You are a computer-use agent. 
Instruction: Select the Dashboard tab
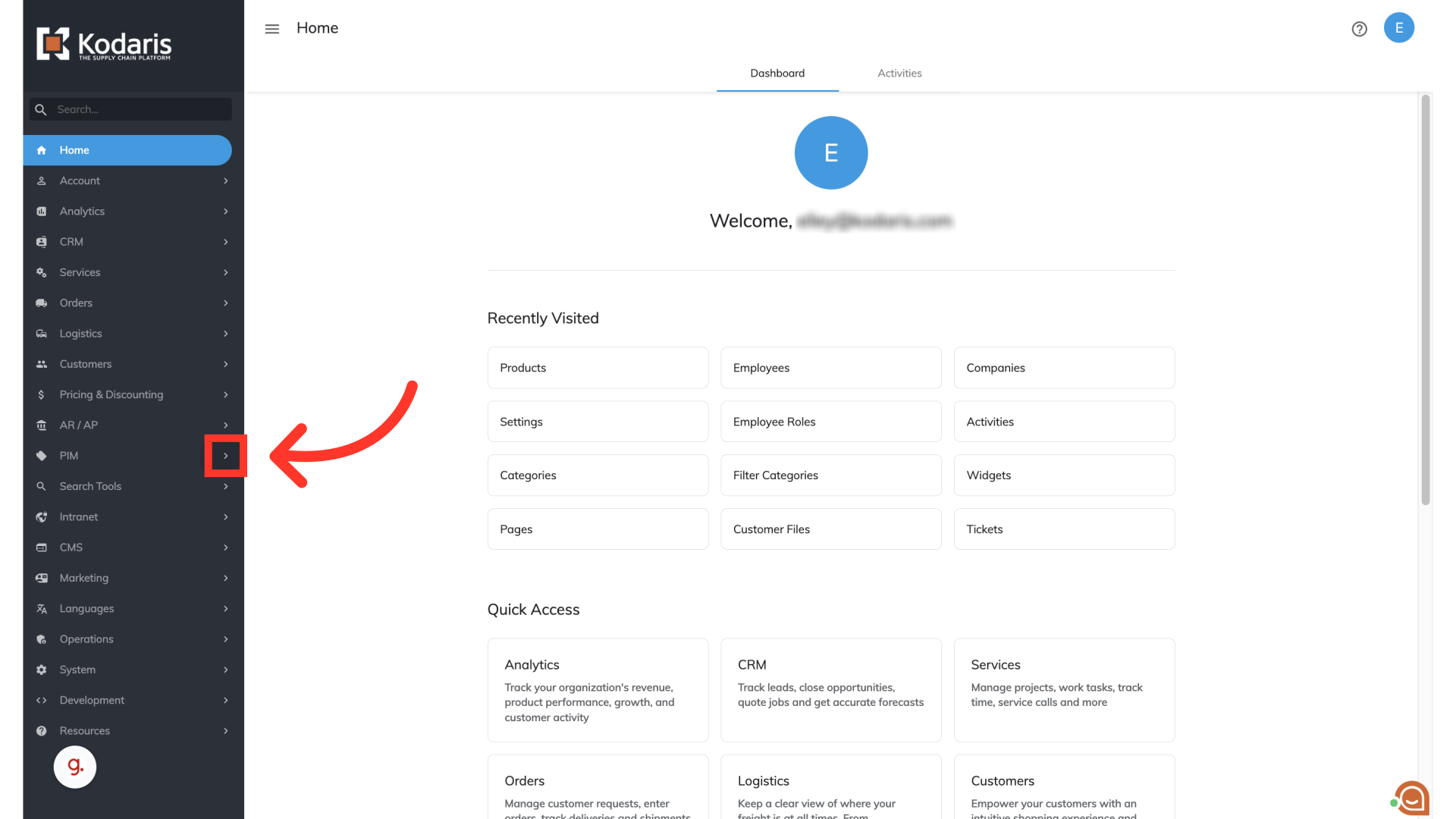click(x=777, y=74)
